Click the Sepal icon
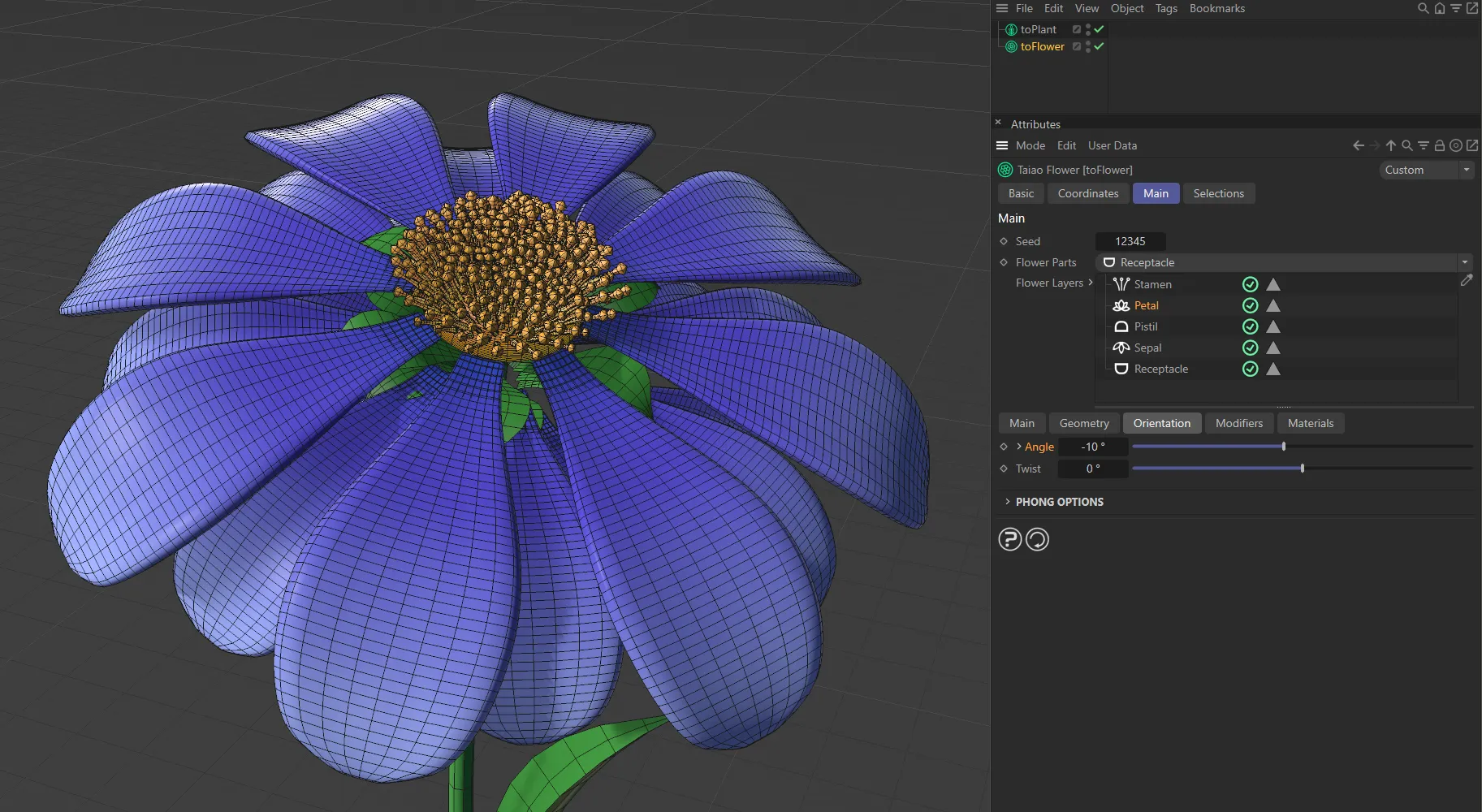Screen dimensions: 1482x812 (x=1121, y=348)
